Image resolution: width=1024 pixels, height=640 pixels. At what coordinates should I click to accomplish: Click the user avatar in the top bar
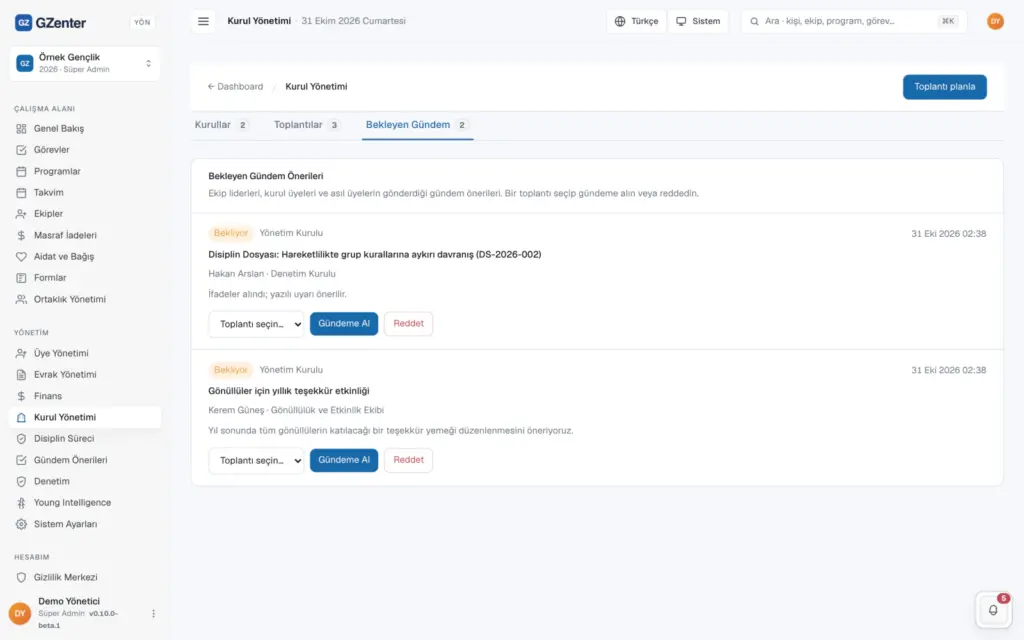pos(995,21)
